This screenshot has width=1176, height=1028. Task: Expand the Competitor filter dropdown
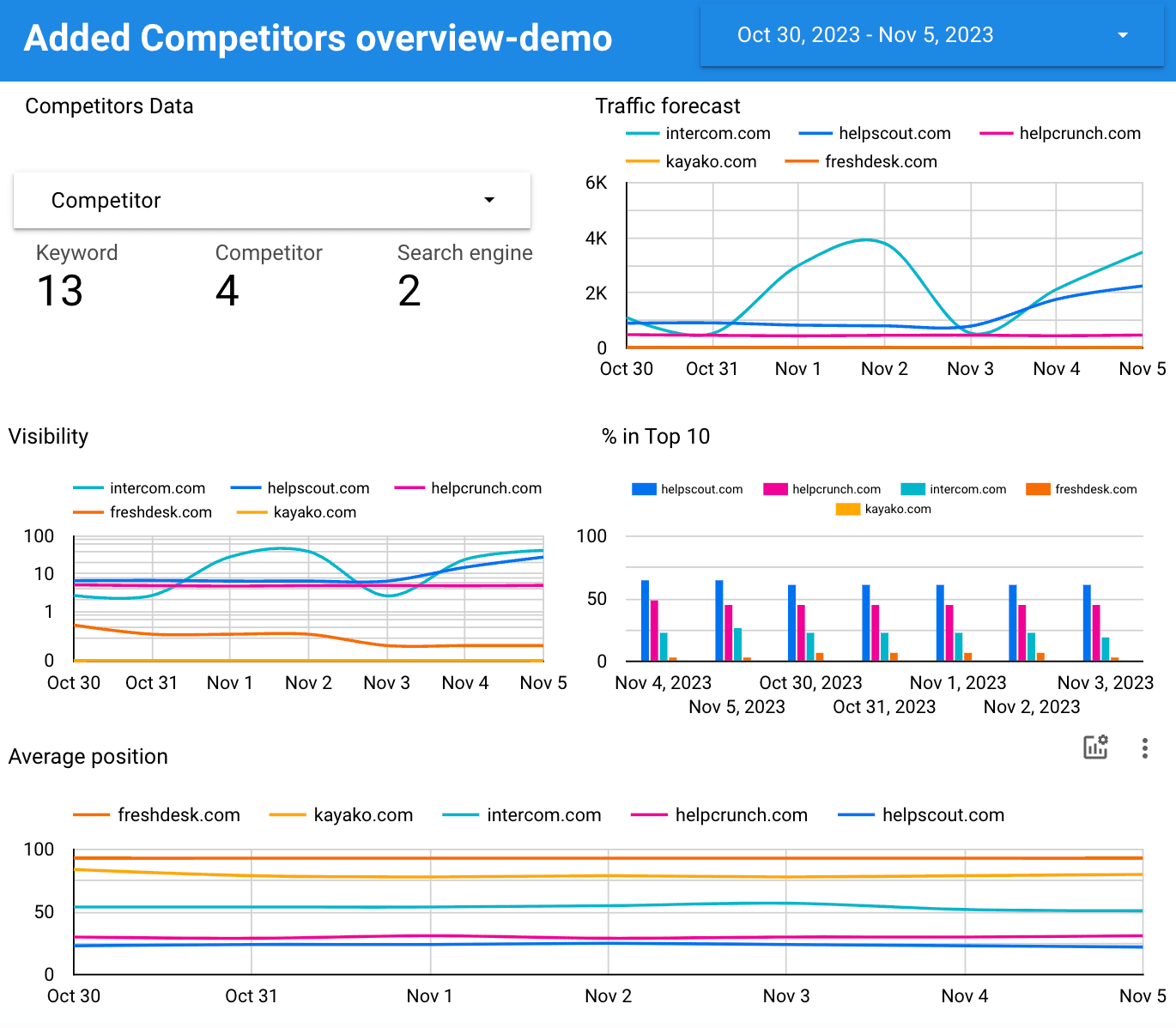pyautogui.click(x=272, y=200)
